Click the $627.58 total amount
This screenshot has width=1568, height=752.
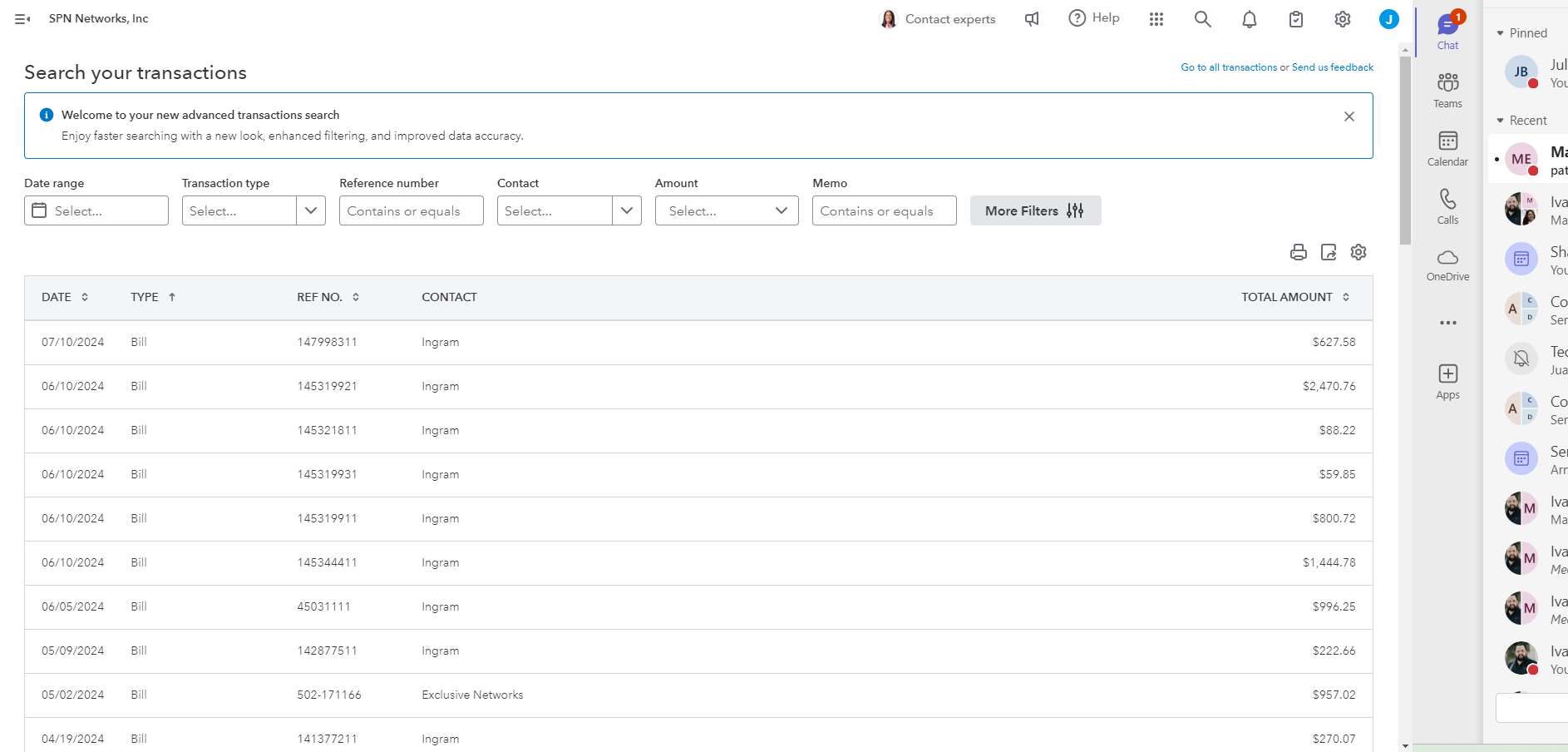click(1334, 343)
